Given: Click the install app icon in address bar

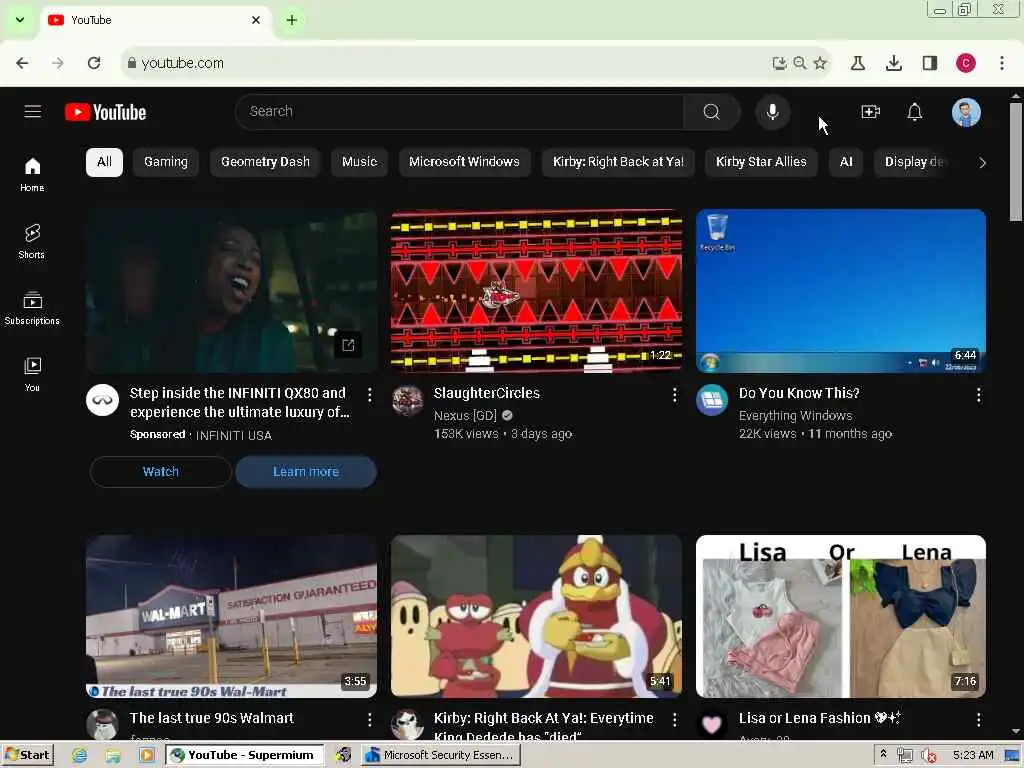Looking at the screenshot, I should [x=779, y=63].
